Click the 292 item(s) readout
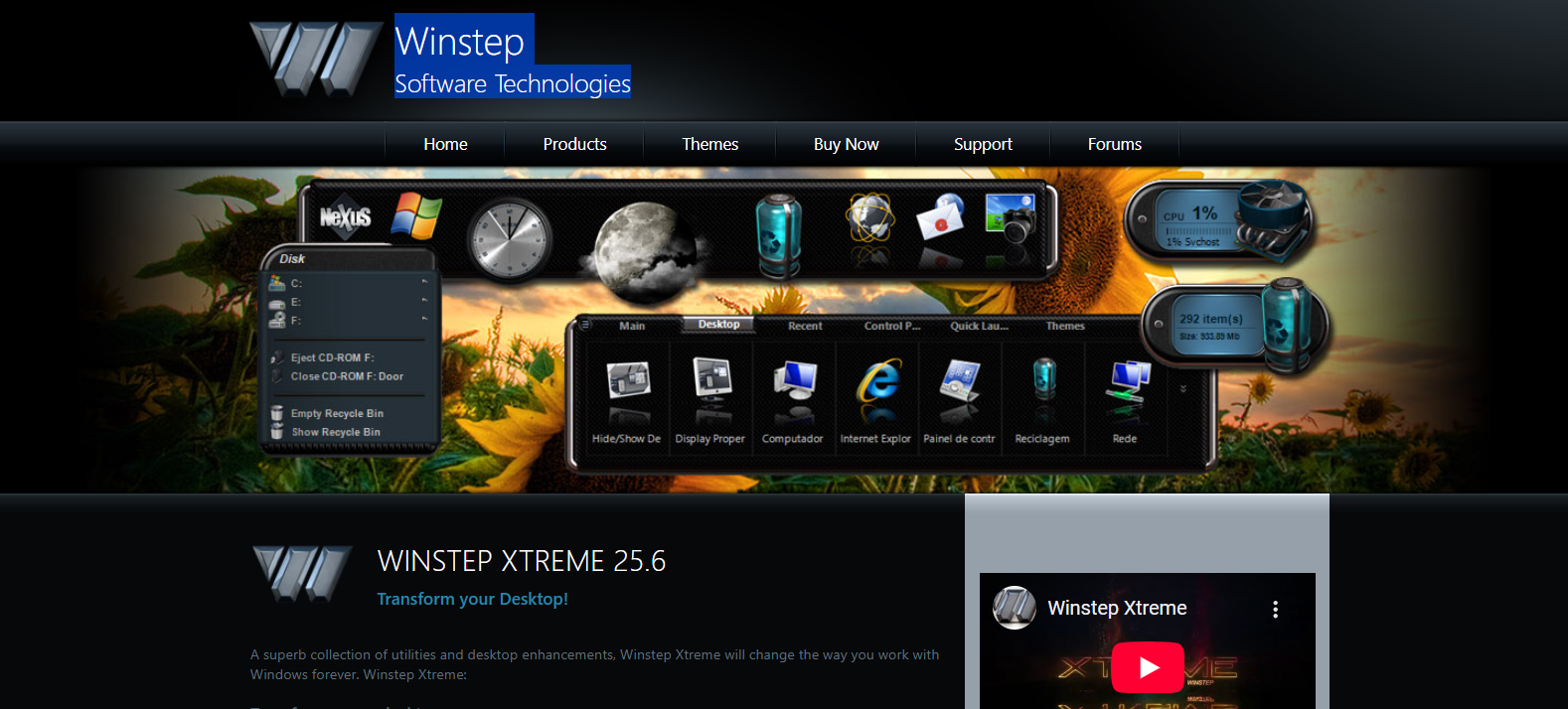The width and height of the screenshot is (1568, 709). coord(1210,319)
